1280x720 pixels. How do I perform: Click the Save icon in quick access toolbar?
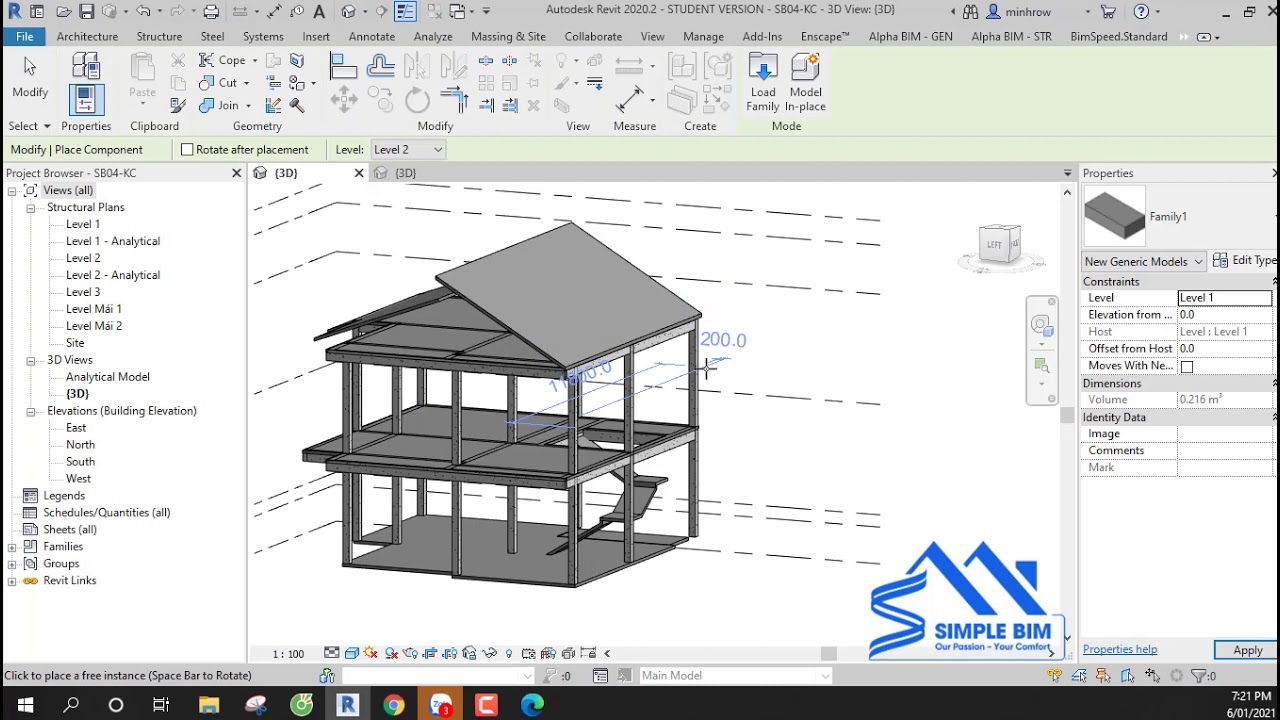click(86, 12)
